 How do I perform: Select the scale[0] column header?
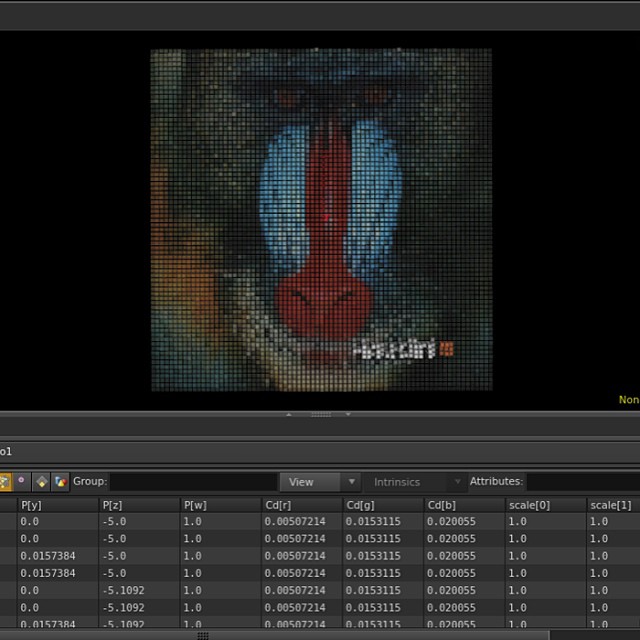[545, 505]
